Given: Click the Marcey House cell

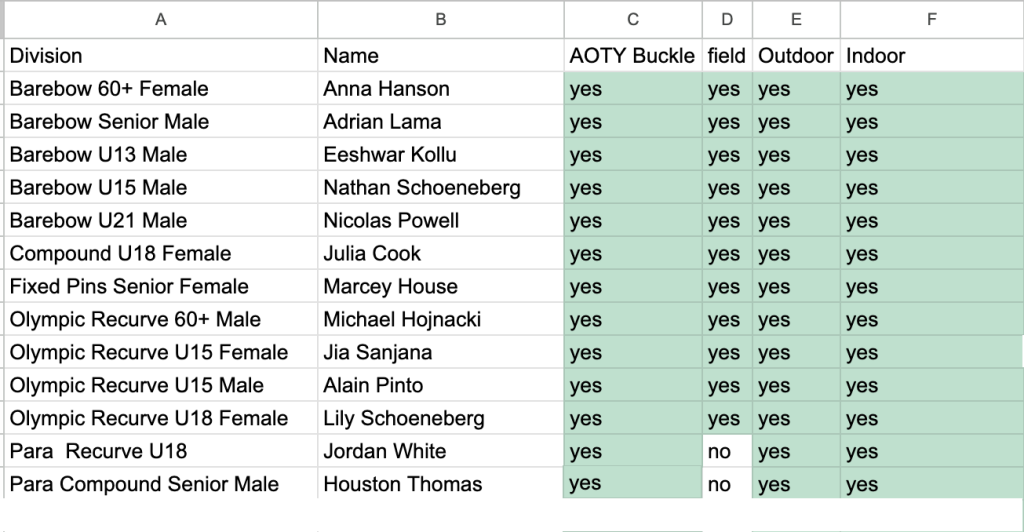Looking at the screenshot, I should pyautogui.click(x=440, y=287).
